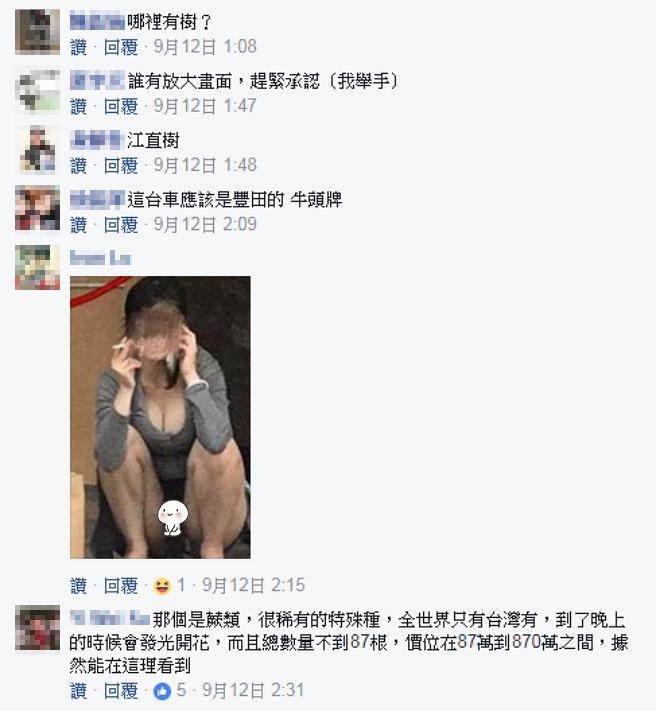View the 5 reactions count
The height and width of the screenshot is (711, 656).
click(x=181, y=691)
